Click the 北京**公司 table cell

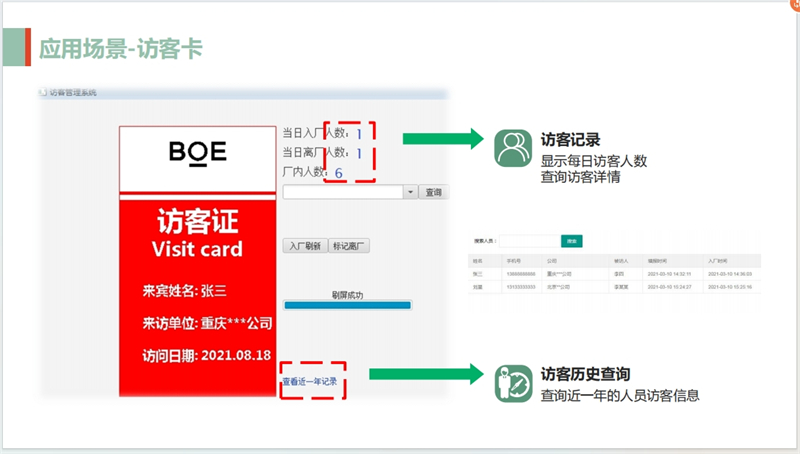click(559, 287)
